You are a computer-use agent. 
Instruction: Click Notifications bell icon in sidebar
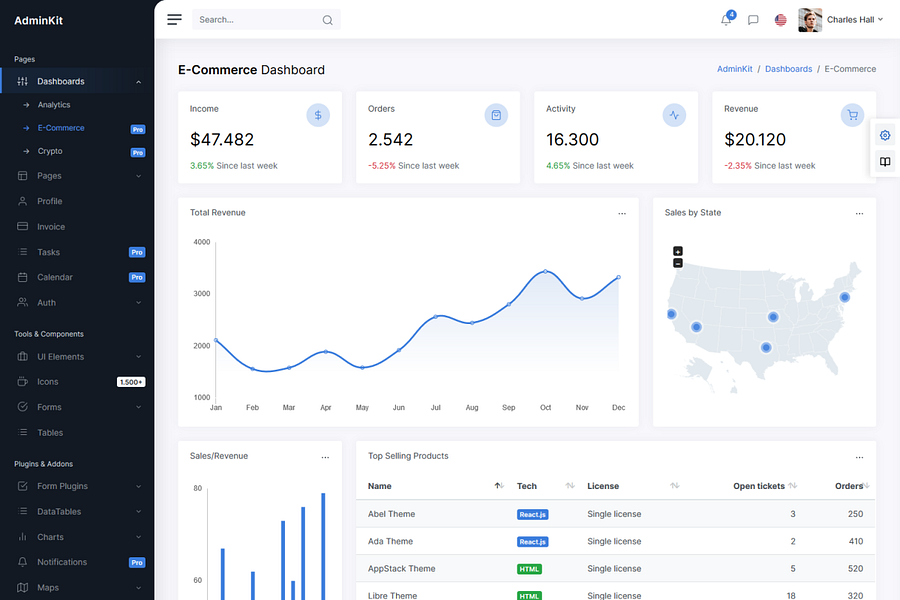click(x=22, y=562)
